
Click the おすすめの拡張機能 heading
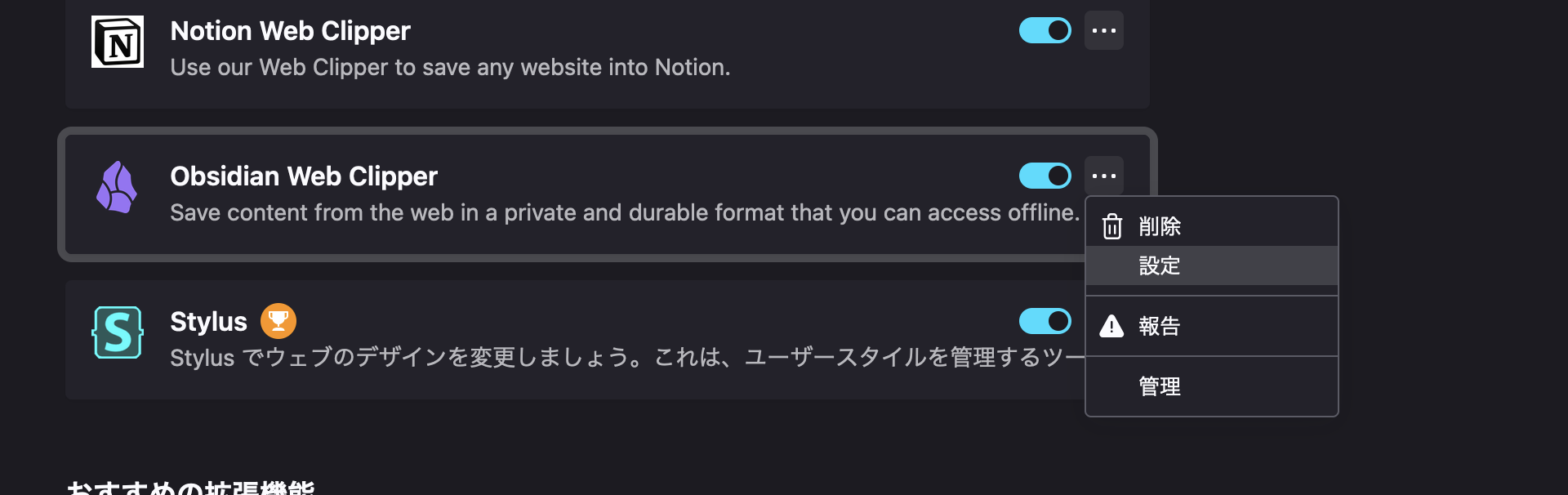coord(194,488)
